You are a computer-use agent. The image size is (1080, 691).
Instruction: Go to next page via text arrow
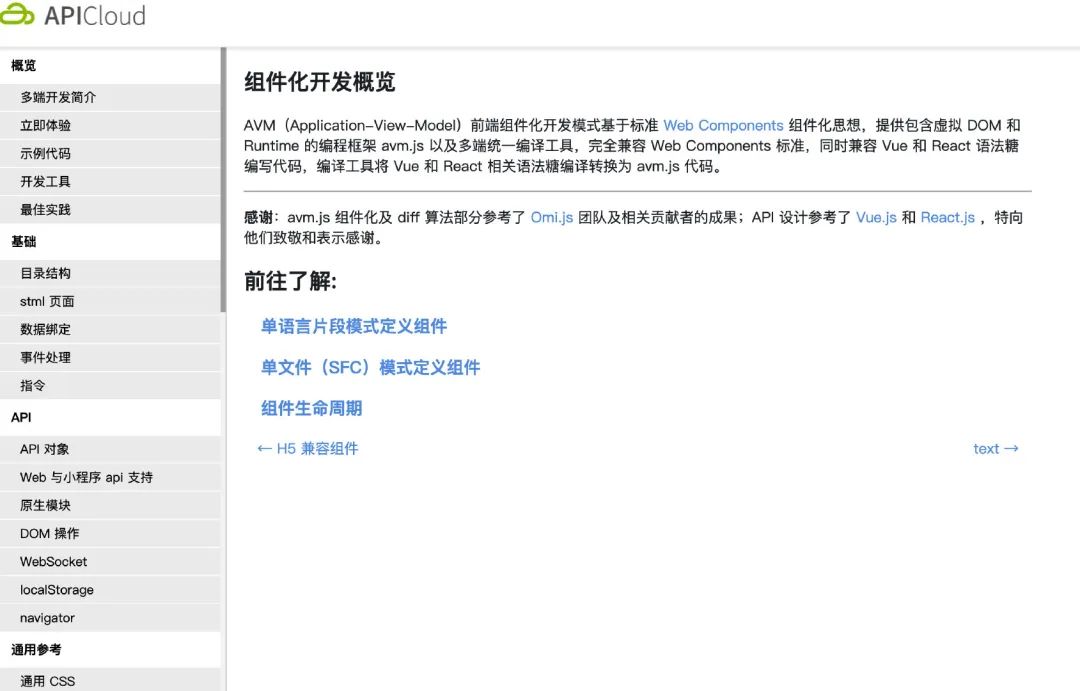click(x=996, y=448)
